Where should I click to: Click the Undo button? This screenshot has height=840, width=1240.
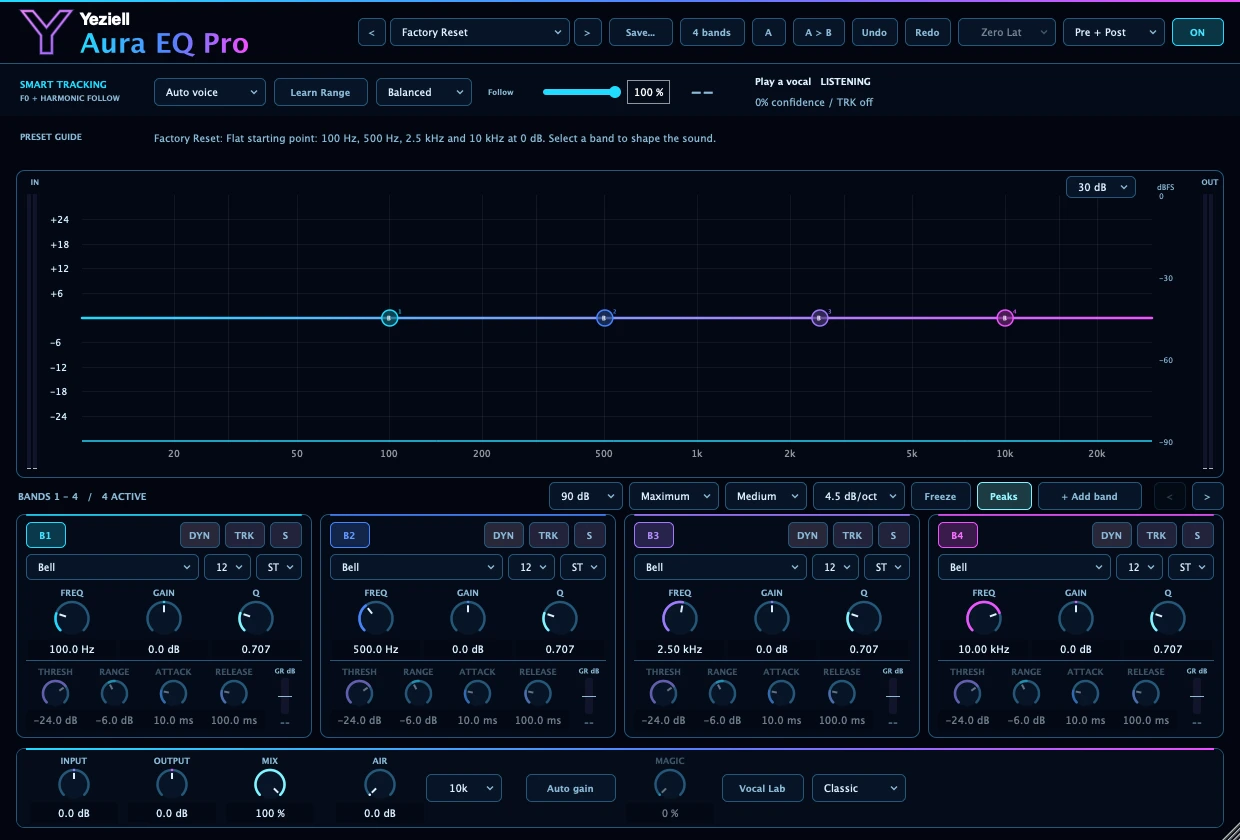[874, 32]
